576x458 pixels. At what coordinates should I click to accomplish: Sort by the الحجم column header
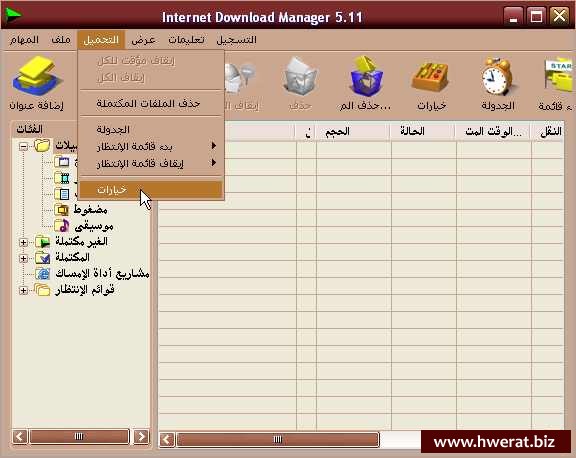click(x=353, y=131)
